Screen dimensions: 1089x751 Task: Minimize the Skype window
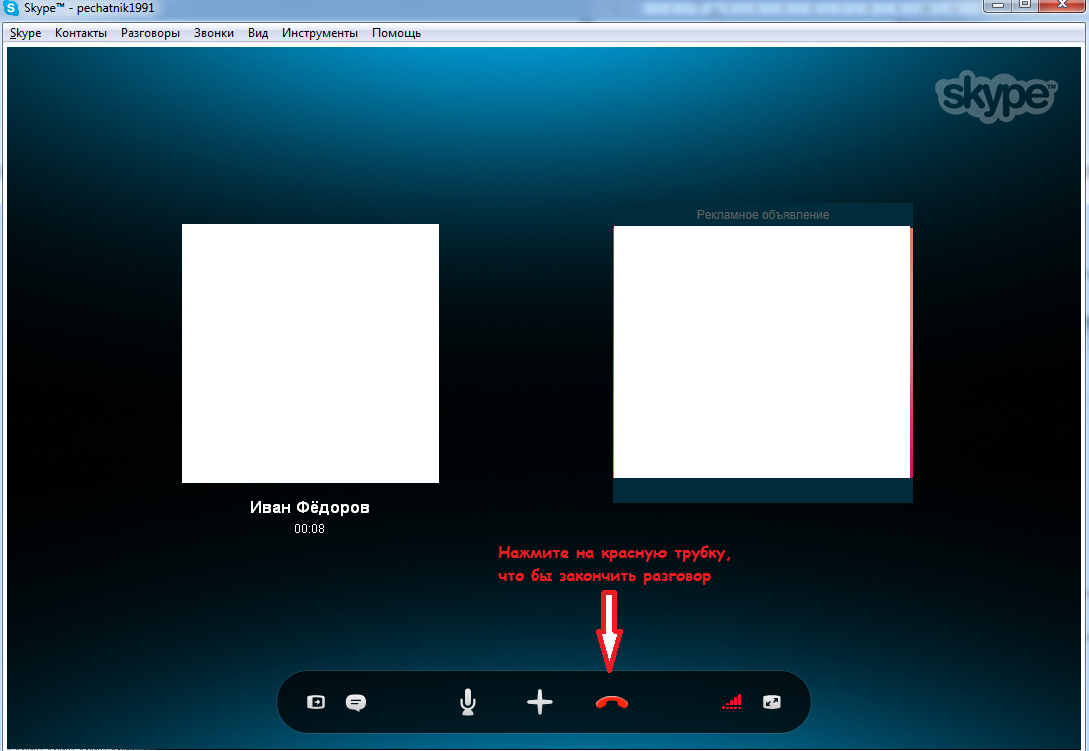click(x=998, y=6)
